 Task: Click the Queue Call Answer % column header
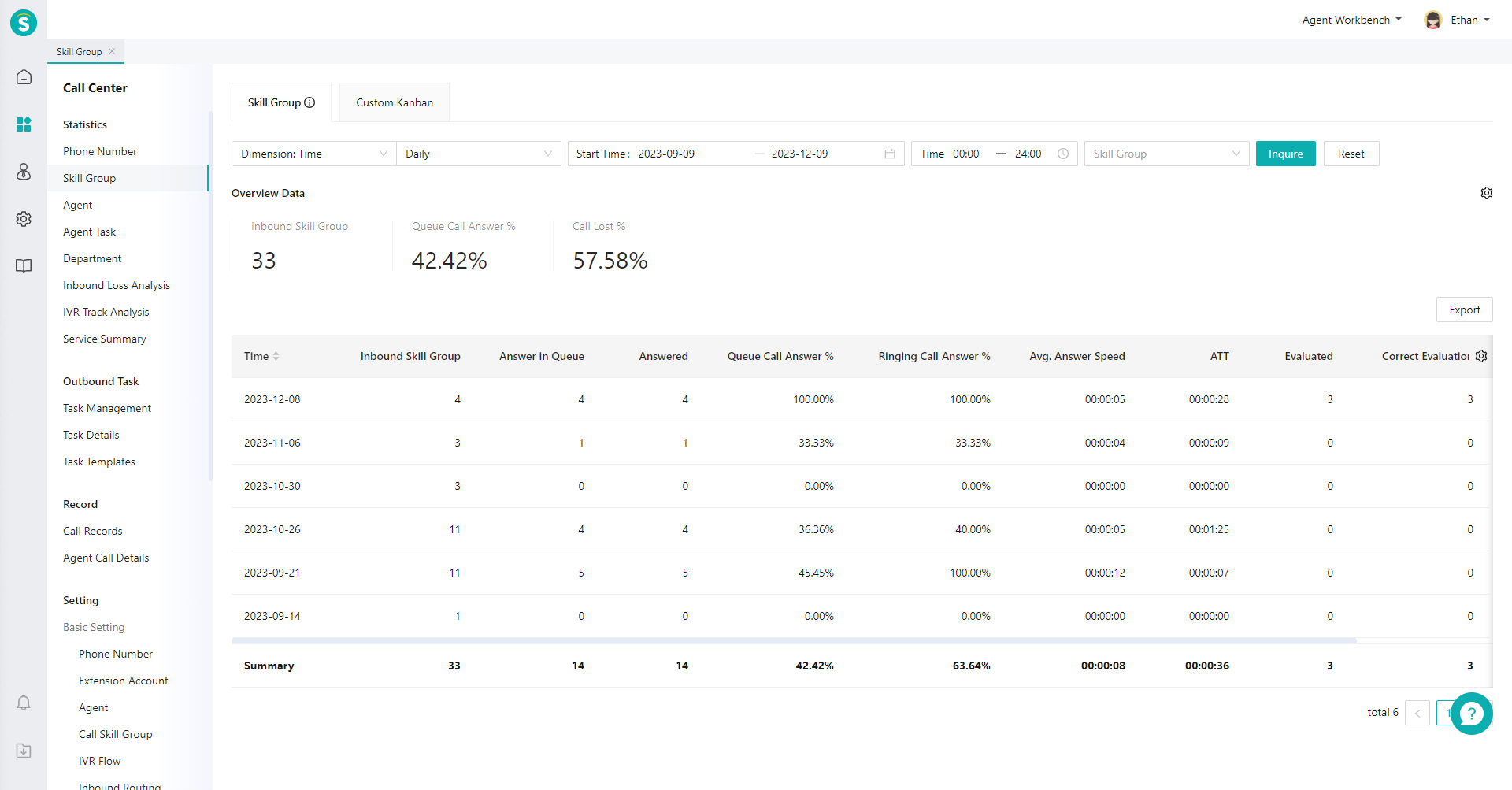[780, 356]
